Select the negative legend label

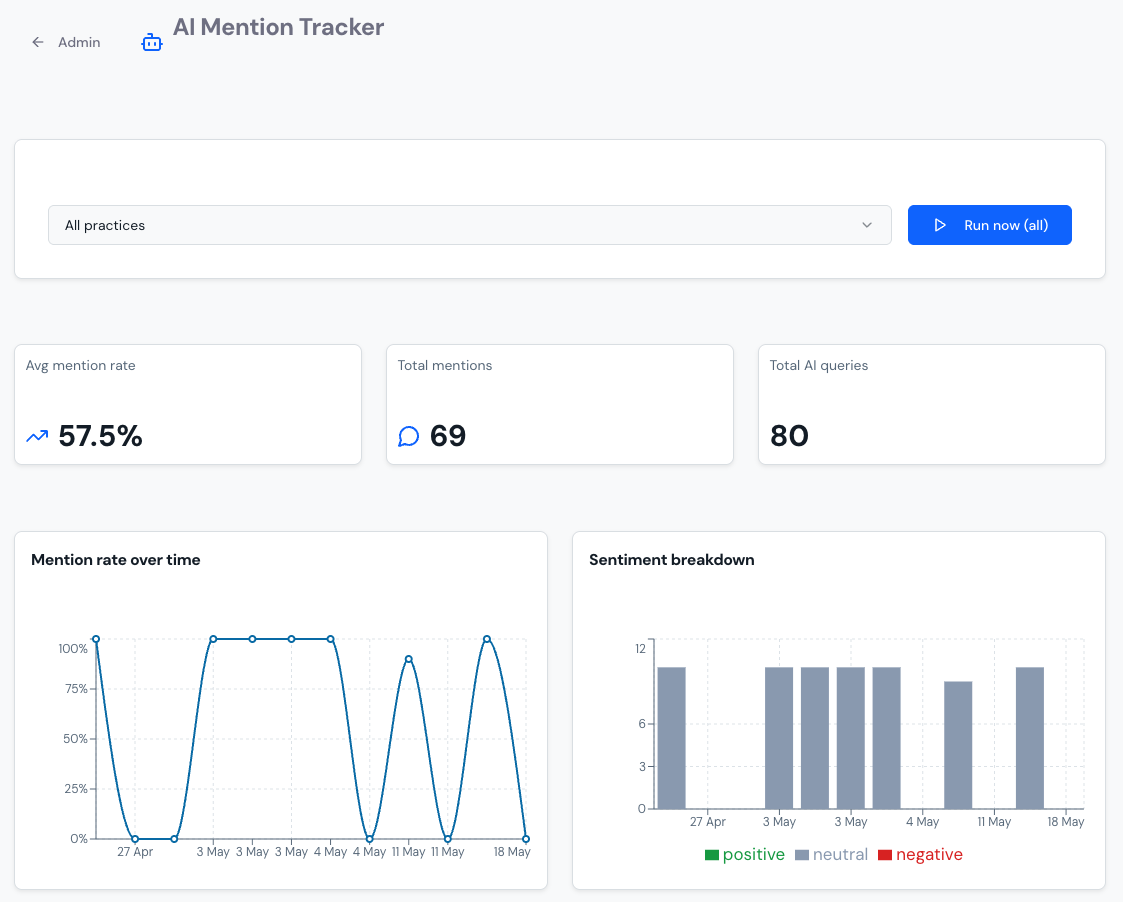point(929,855)
